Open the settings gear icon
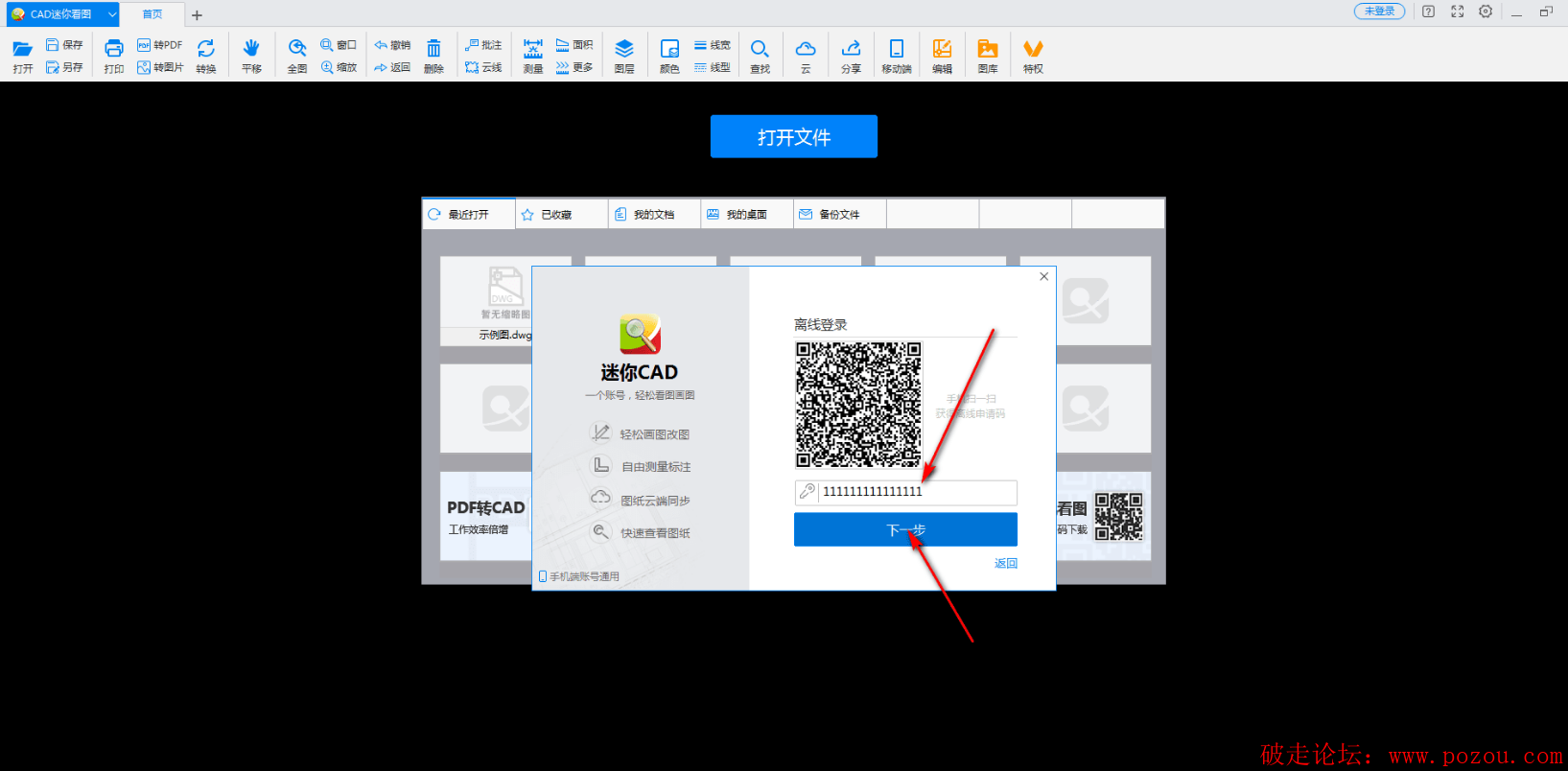 click(x=1486, y=12)
